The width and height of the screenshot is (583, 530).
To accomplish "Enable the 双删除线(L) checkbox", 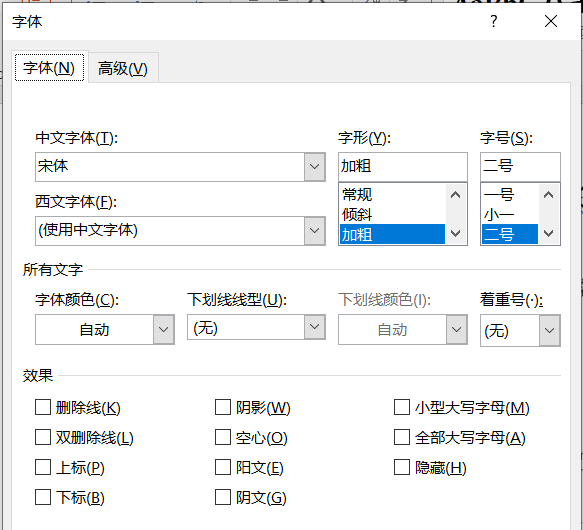I will tap(43, 437).
